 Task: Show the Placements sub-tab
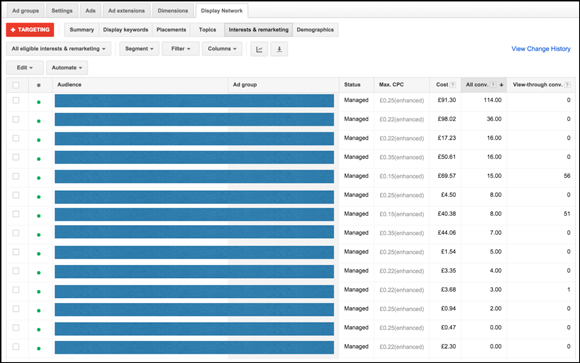(x=171, y=30)
